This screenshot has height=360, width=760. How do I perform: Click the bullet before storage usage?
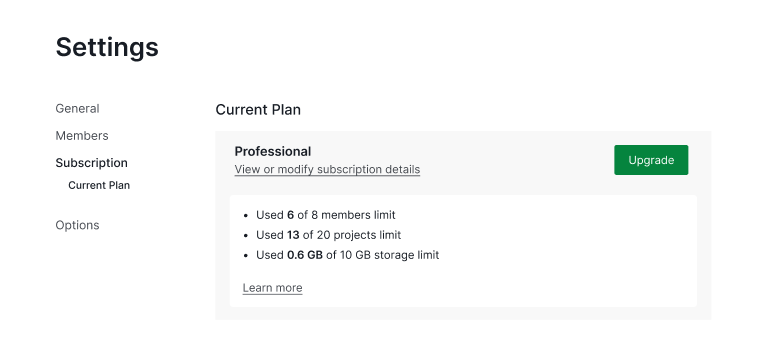tap(246, 255)
